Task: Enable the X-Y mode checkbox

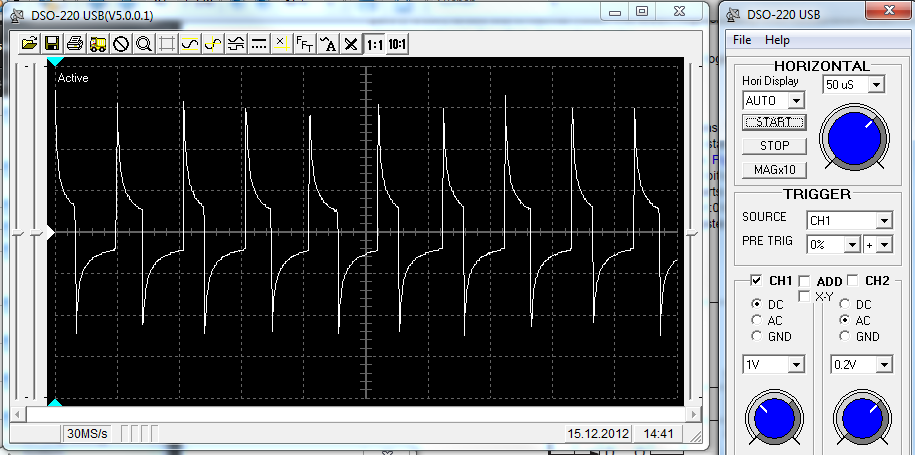Action: click(x=804, y=296)
